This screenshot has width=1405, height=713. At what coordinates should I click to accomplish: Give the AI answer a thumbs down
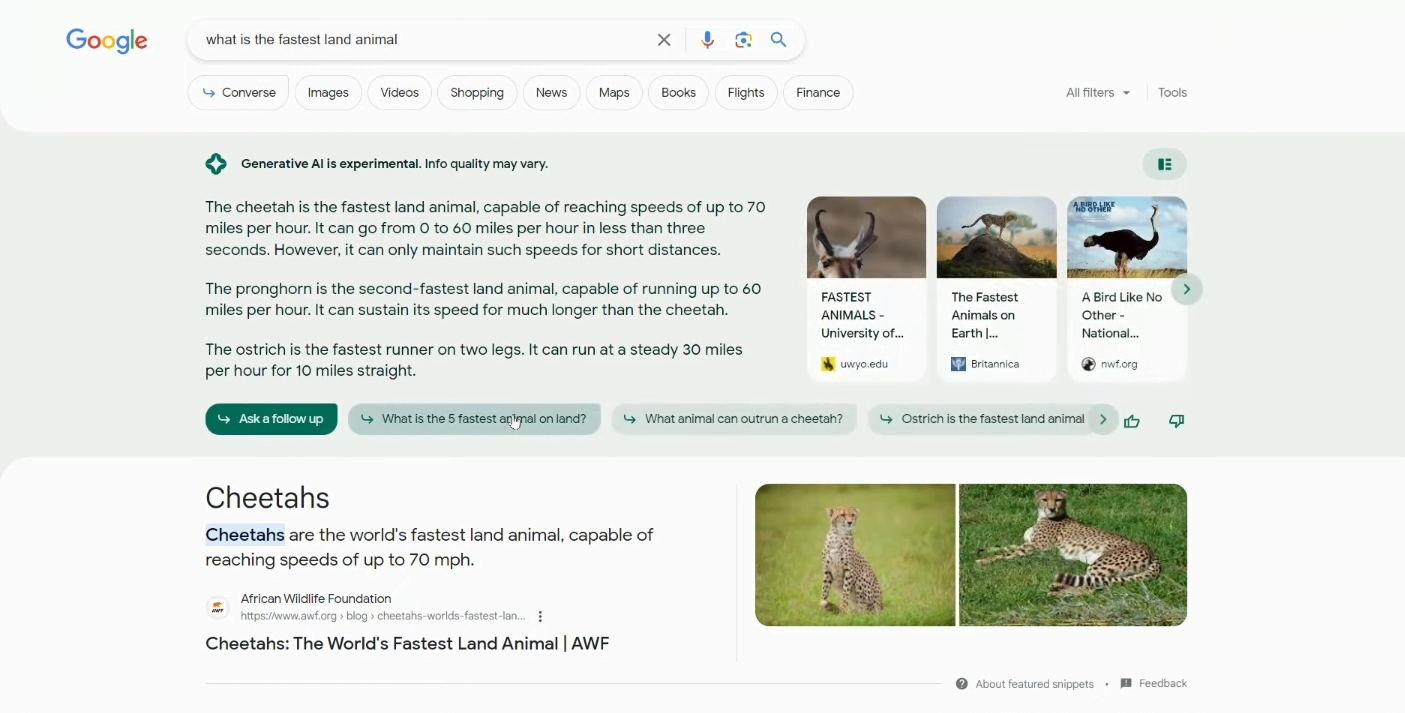pos(1176,421)
